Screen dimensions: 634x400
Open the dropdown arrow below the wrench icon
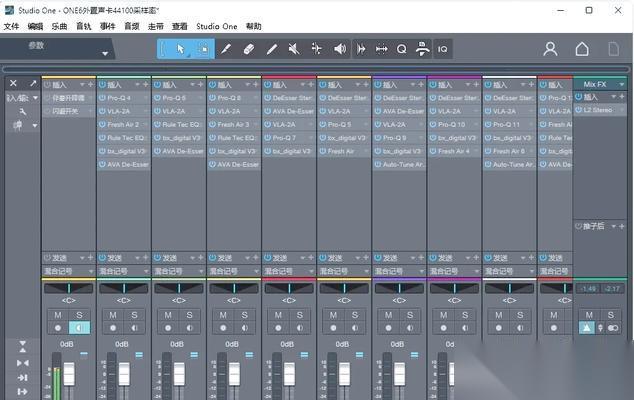click(35, 126)
